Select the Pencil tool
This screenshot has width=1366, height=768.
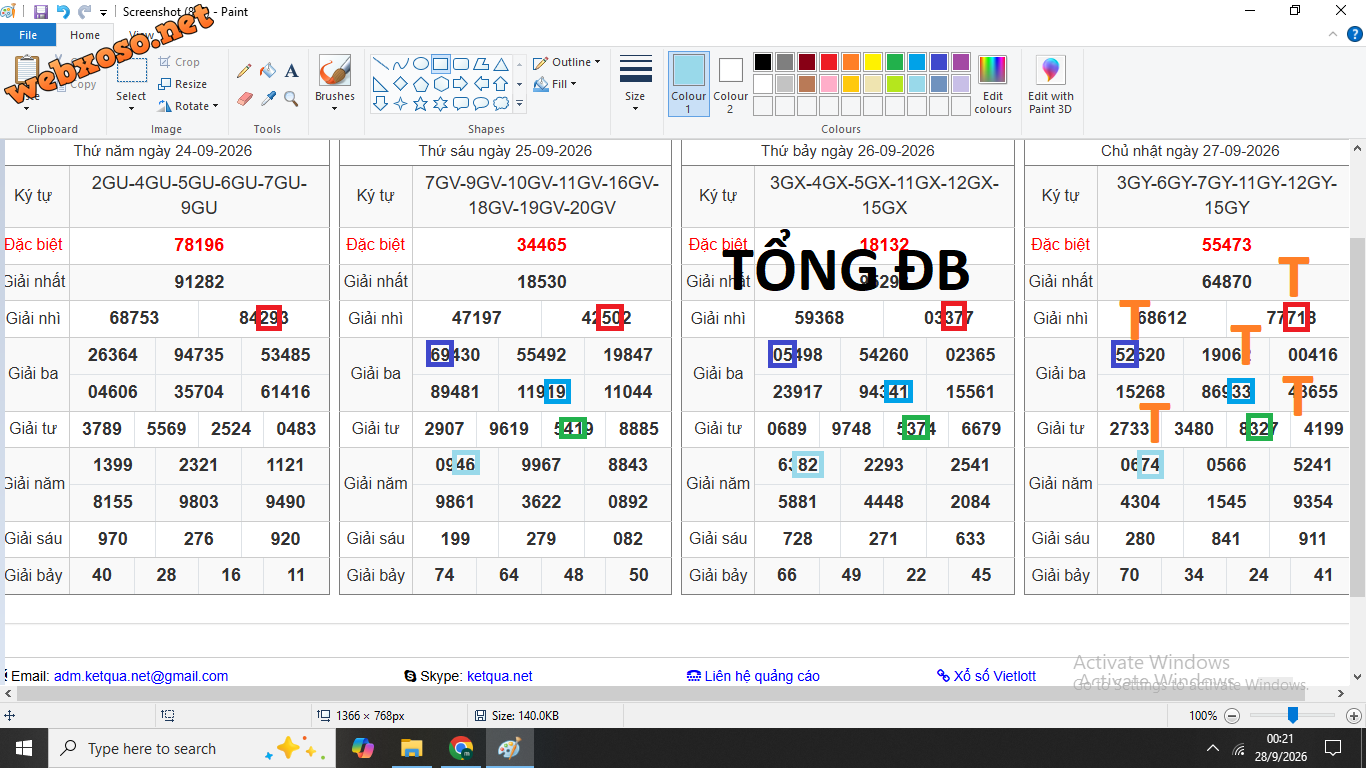point(244,71)
